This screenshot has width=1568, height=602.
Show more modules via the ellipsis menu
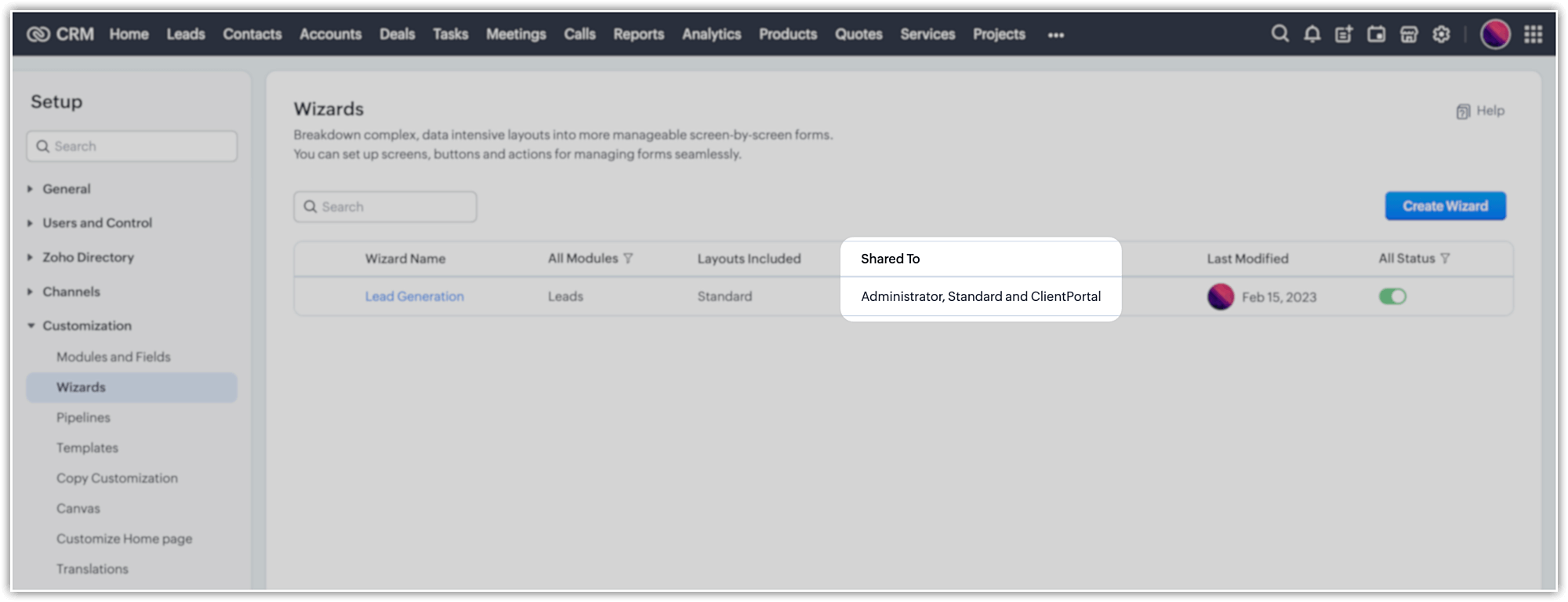coord(1055,34)
